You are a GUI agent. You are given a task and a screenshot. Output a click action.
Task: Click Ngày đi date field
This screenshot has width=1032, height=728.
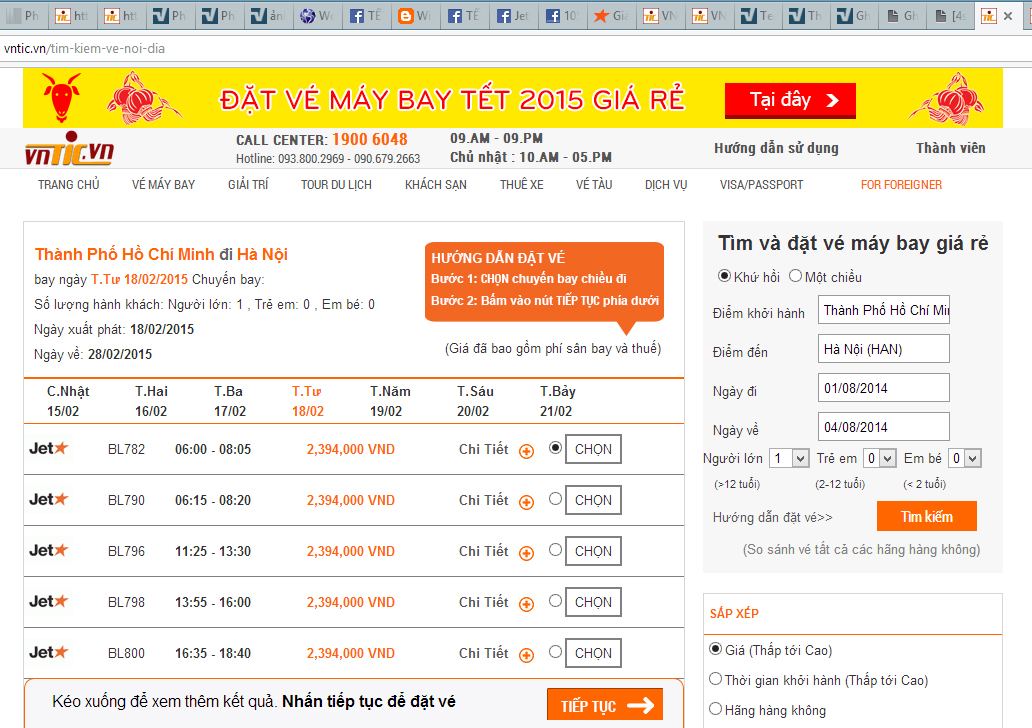click(884, 388)
